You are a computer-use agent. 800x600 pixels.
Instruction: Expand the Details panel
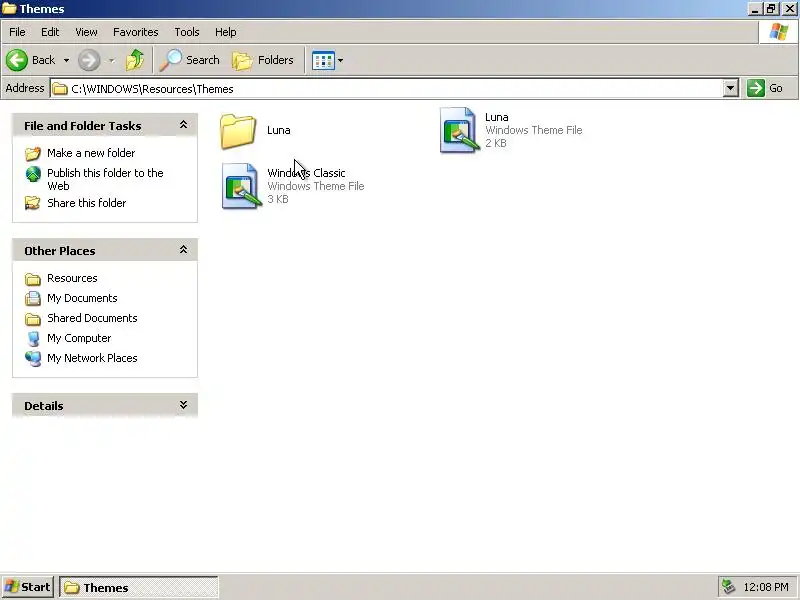click(x=183, y=405)
